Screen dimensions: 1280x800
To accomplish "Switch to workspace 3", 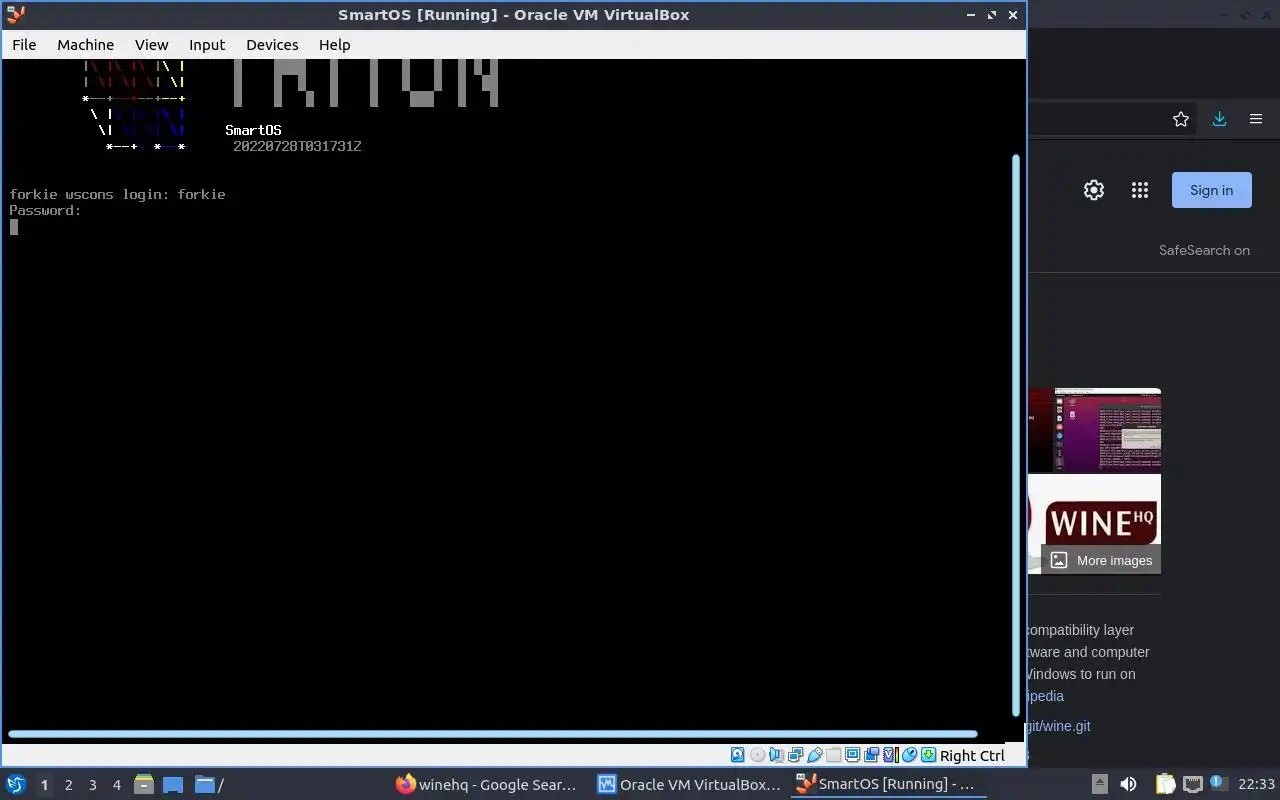I will pyautogui.click(x=92, y=785).
